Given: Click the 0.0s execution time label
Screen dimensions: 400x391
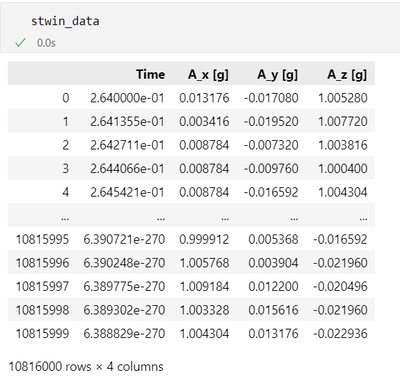Looking at the screenshot, I should [46, 43].
